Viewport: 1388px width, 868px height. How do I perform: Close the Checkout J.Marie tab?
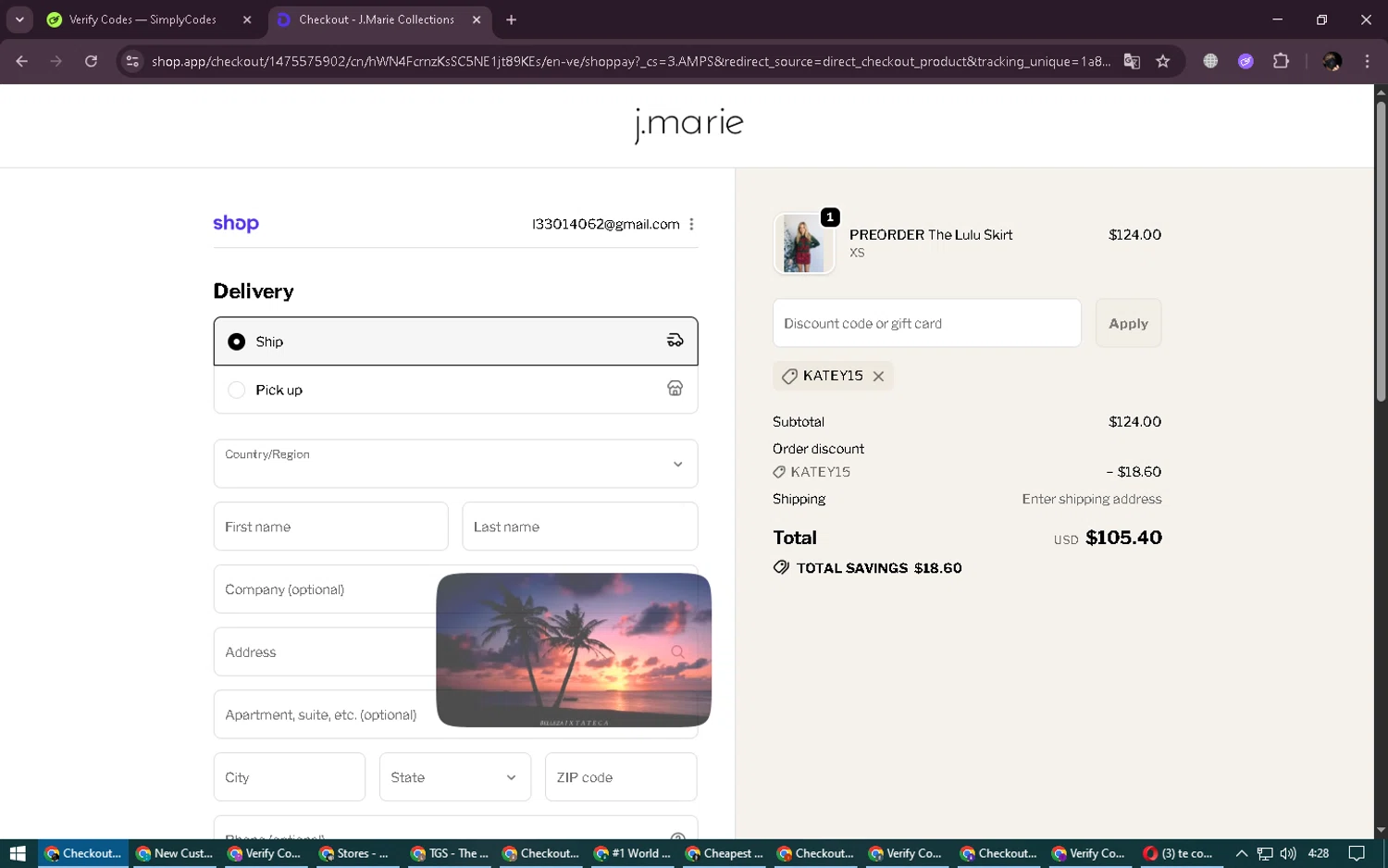[x=477, y=19]
